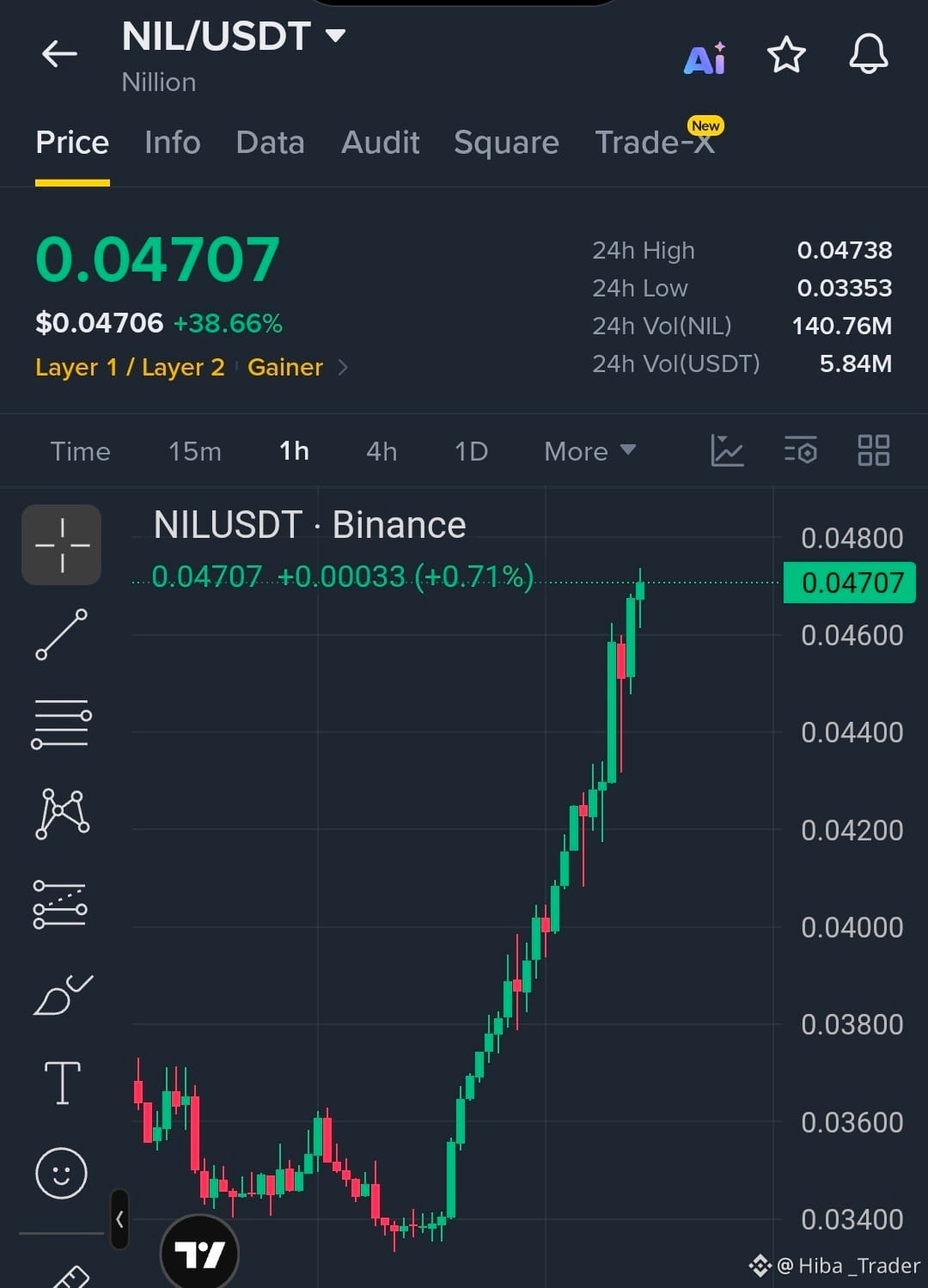Screen dimensions: 928x1288
Task: Tap the 24h Low value 0.03353
Action: [x=844, y=288]
